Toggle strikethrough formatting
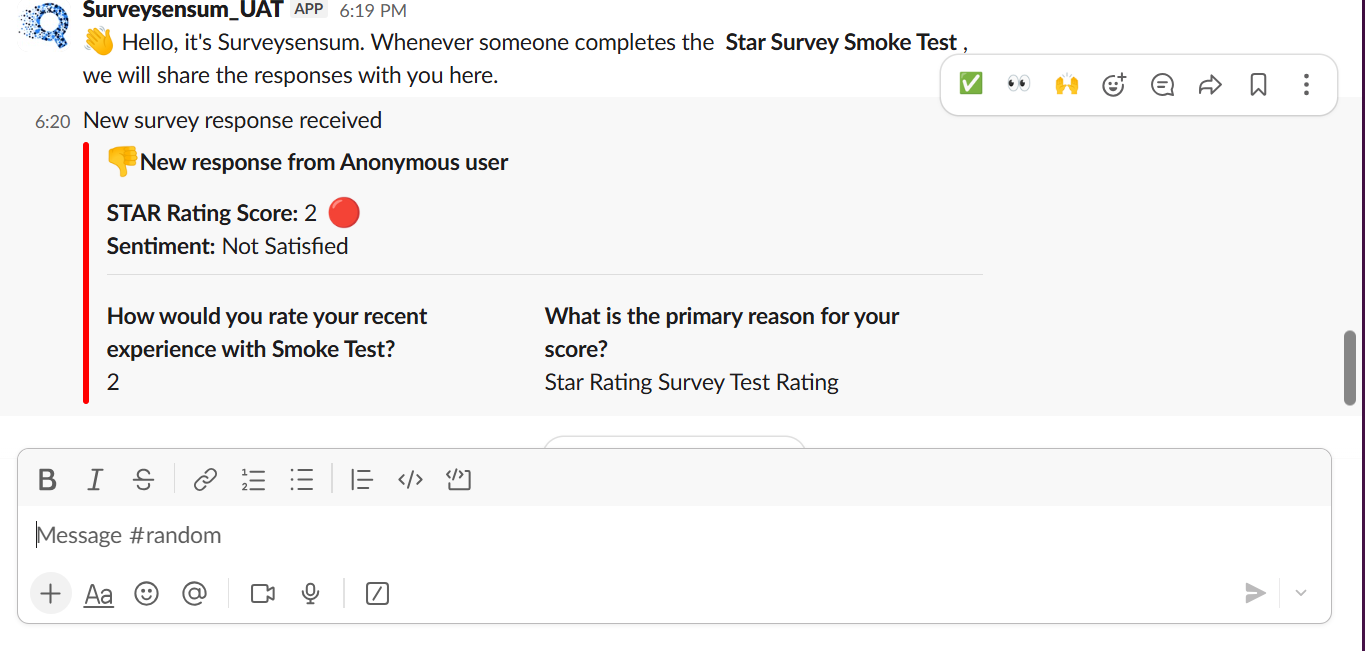The height and width of the screenshot is (651, 1365). (144, 480)
